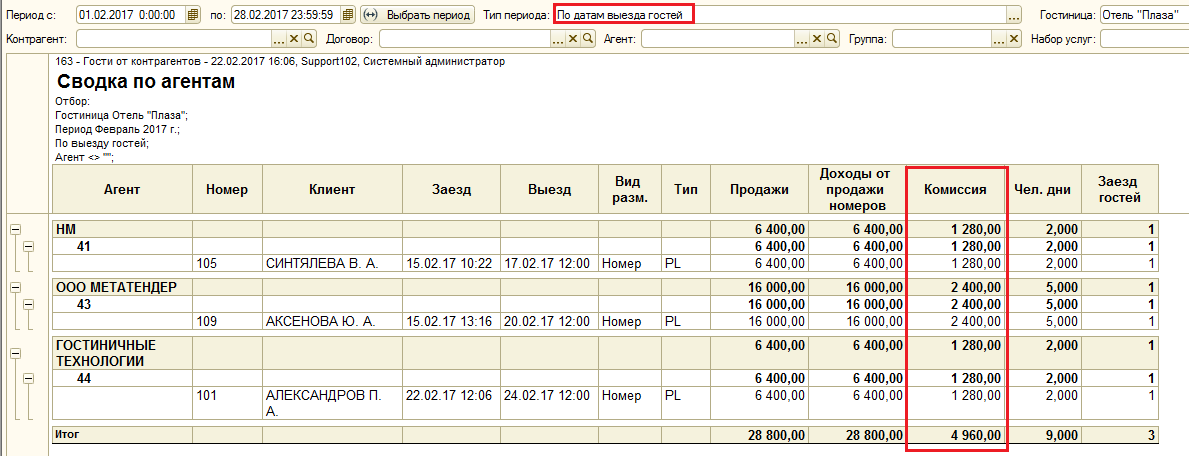Image resolution: width=1189 pixels, height=456 pixels.
Task: Clear the Договор field
Action: point(572,39)
